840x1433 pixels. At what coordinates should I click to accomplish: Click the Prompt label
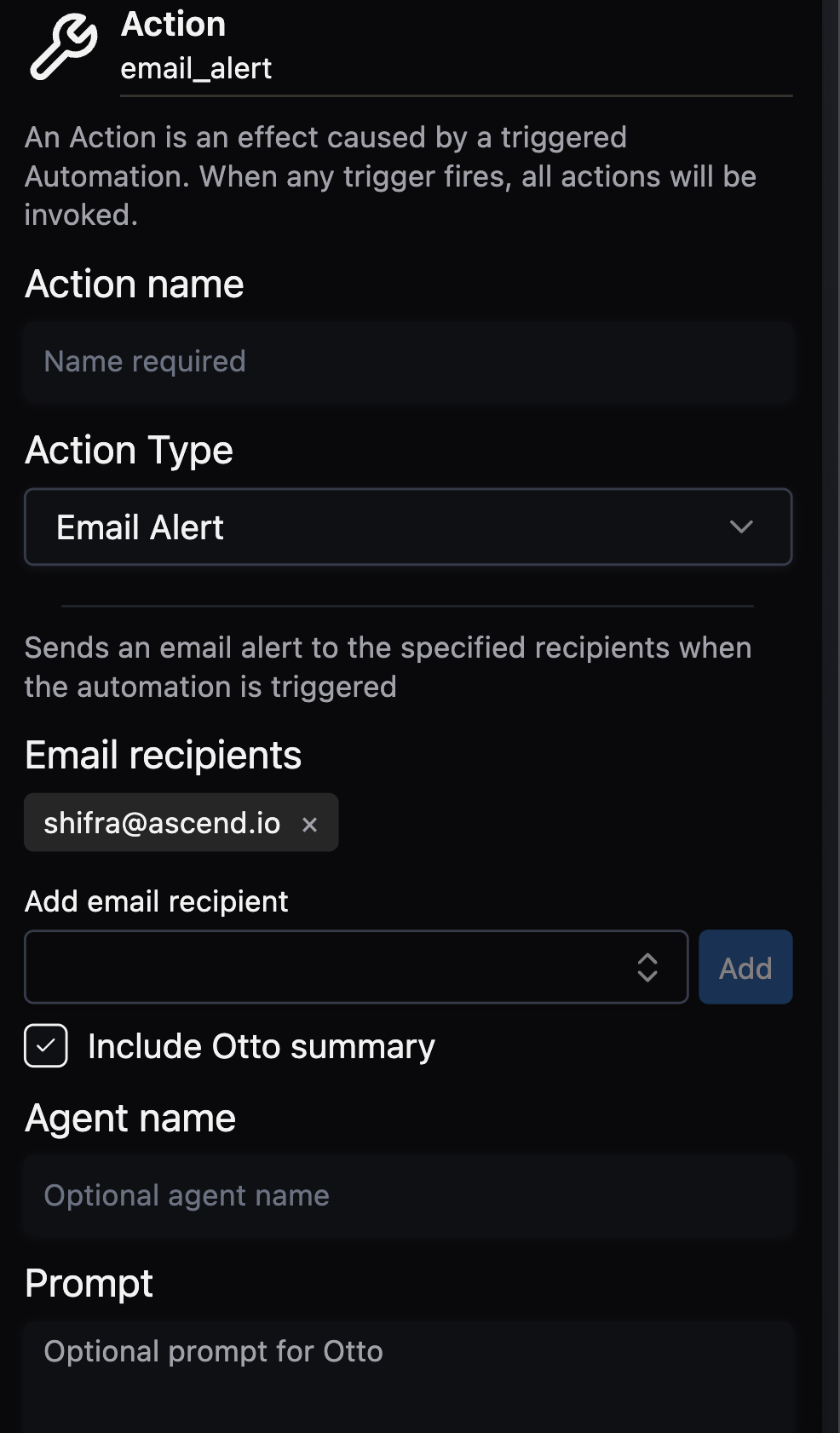pyautogui.click(x=89, y=1283)
